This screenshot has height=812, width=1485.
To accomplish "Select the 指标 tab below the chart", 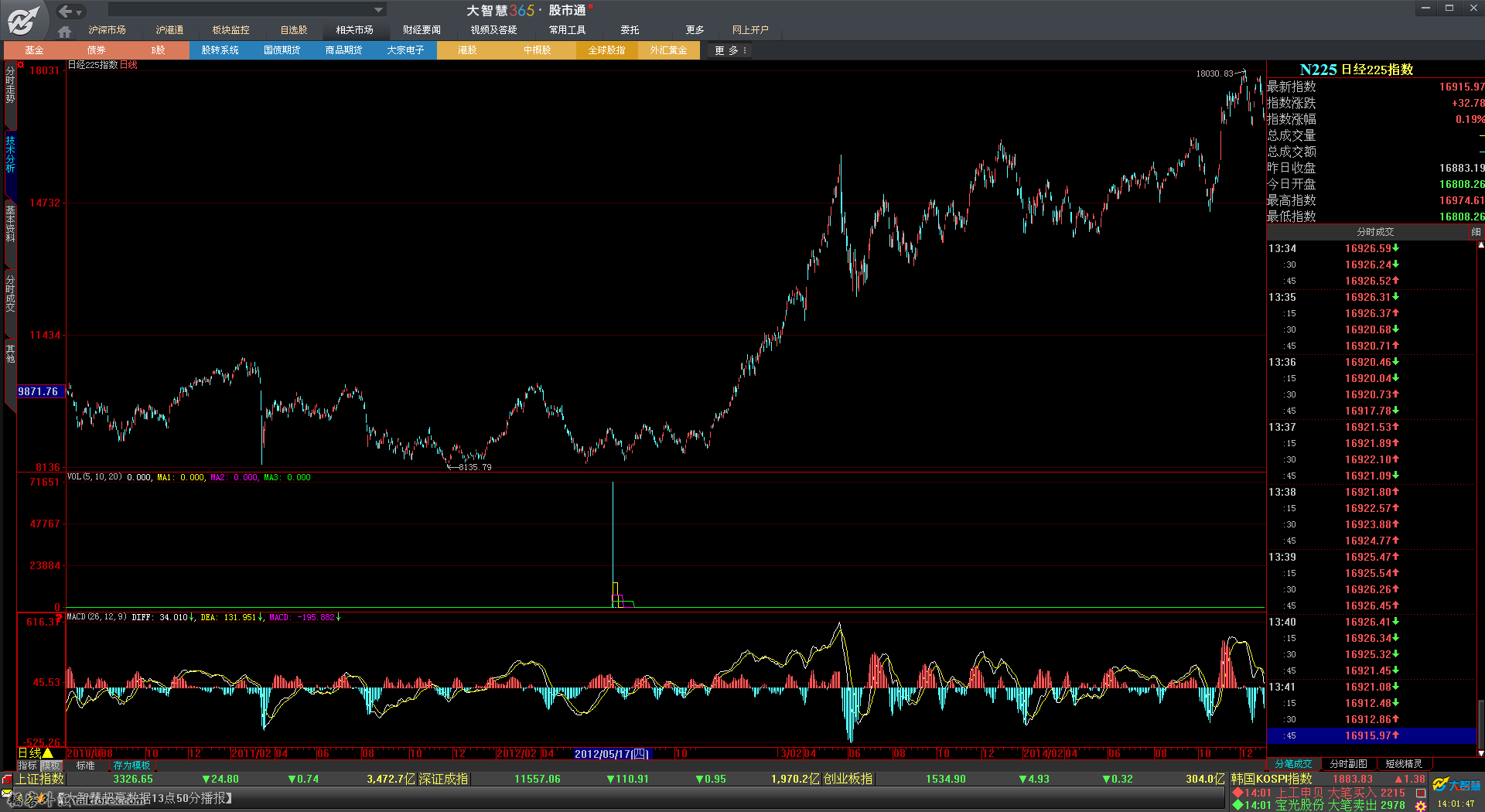I will pos(28,766).
